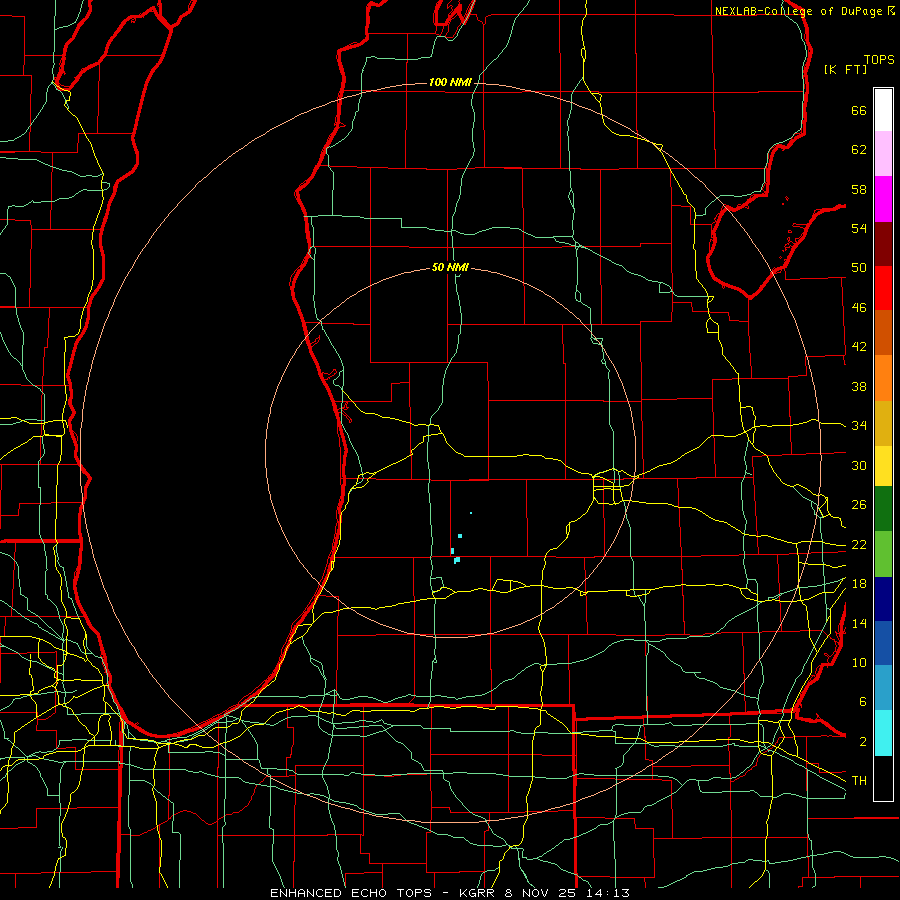This screenshot has width=900, height=900.
Task: Click the navy band between 14 and 18
Action: point(883,599)
